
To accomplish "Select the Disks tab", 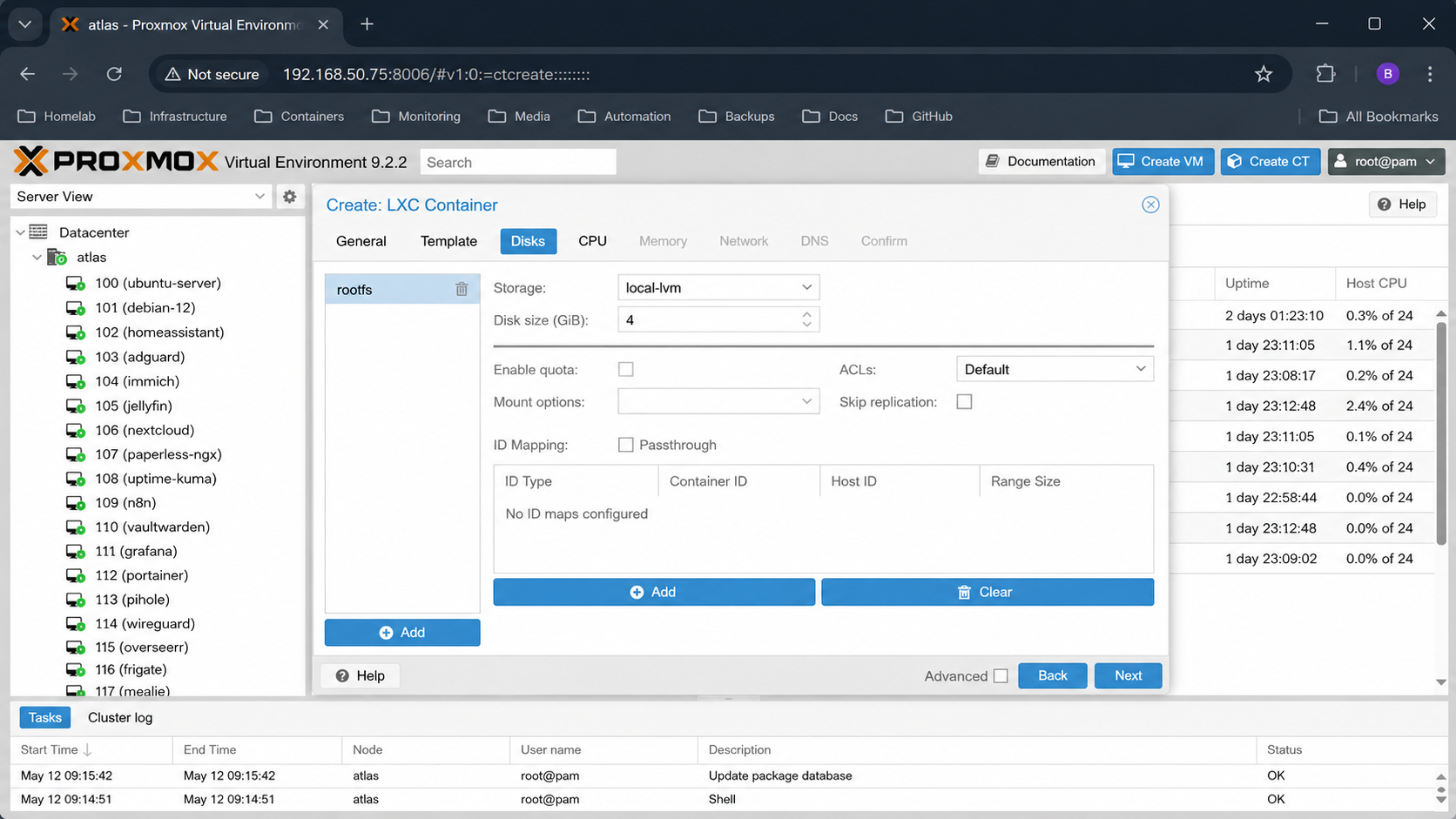I will pos(528,241).
